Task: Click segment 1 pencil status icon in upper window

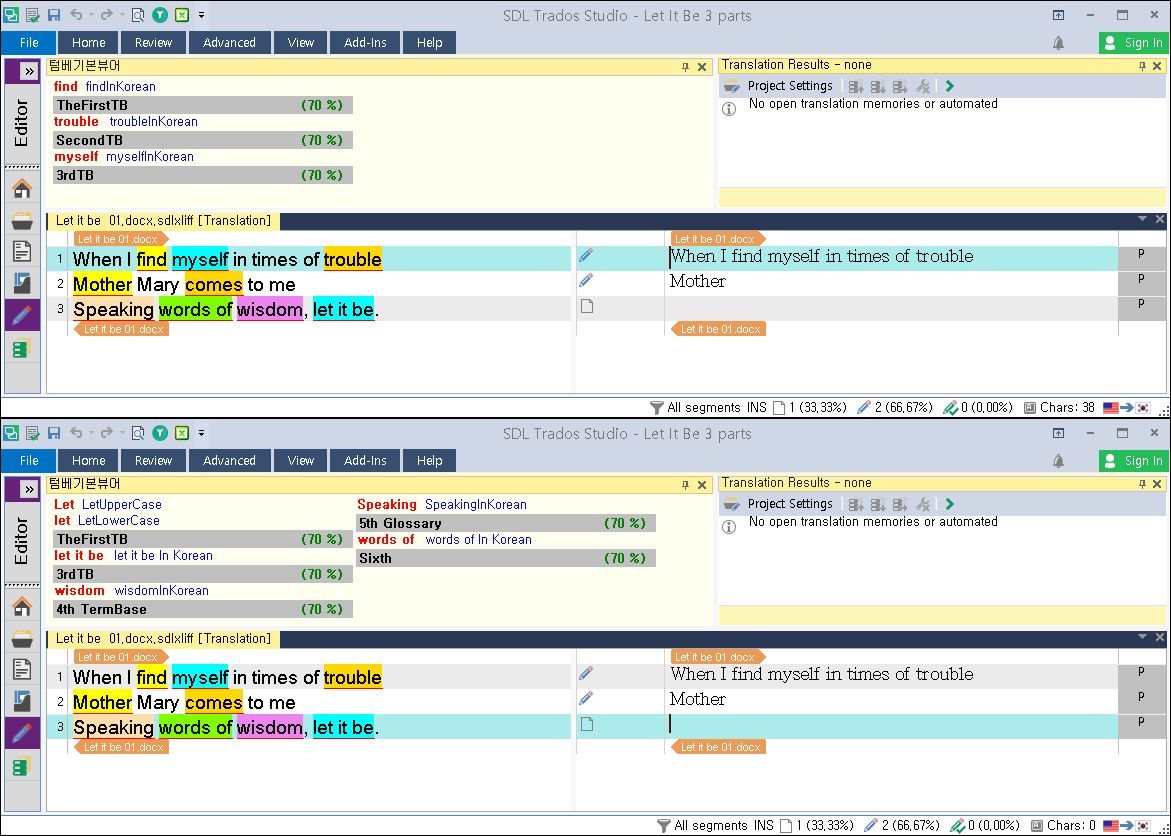Action: click(x=586, y=256)
